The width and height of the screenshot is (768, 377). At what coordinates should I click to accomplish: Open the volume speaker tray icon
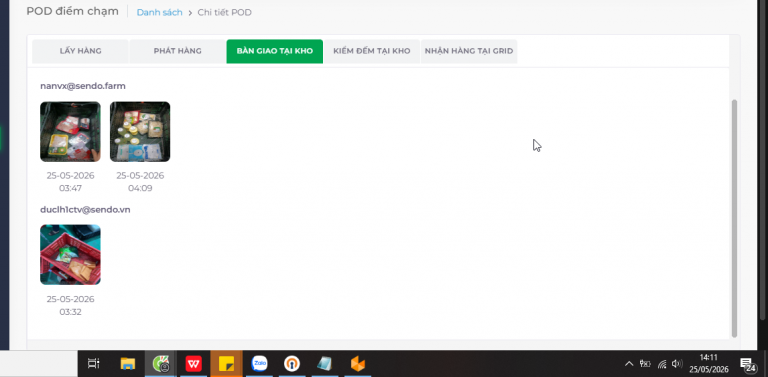tap(677, 364)
